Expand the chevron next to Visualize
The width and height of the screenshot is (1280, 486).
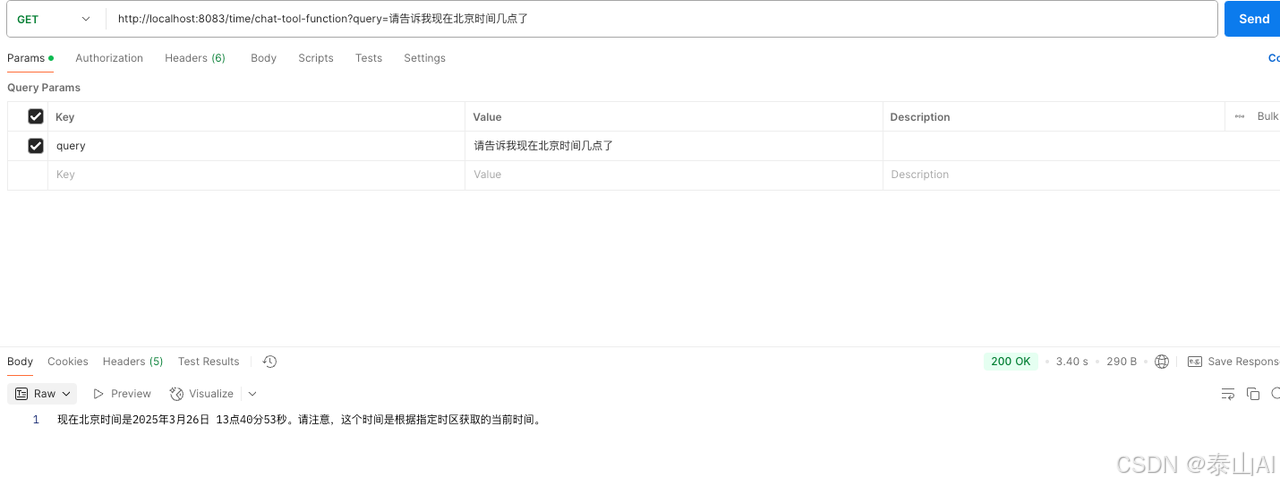[252, 394]
